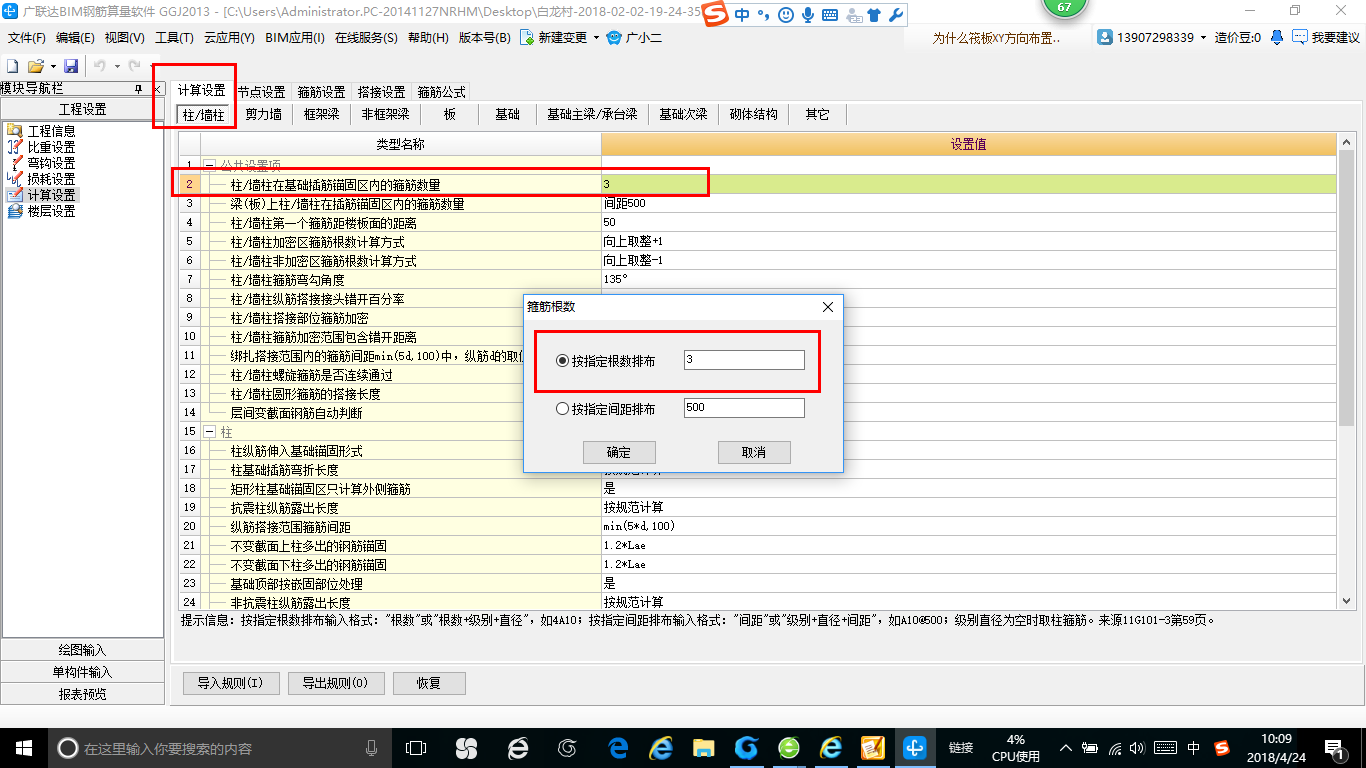The width and height of the screenshot is (1366, 768).
Task: Click the Undo toolbar icon
Action: point(100,65)
